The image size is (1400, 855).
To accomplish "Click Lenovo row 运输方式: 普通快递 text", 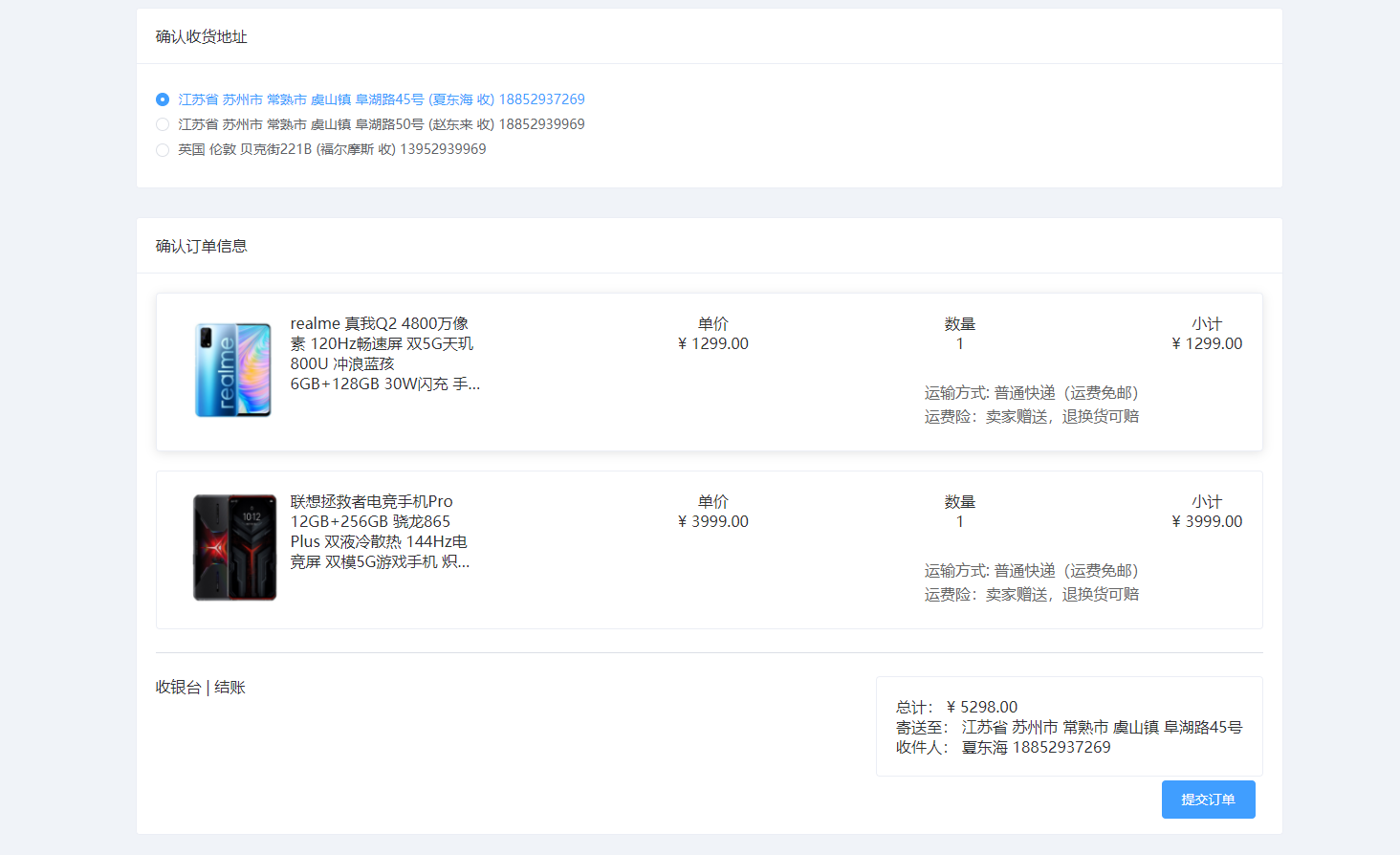I will 1032,571.
